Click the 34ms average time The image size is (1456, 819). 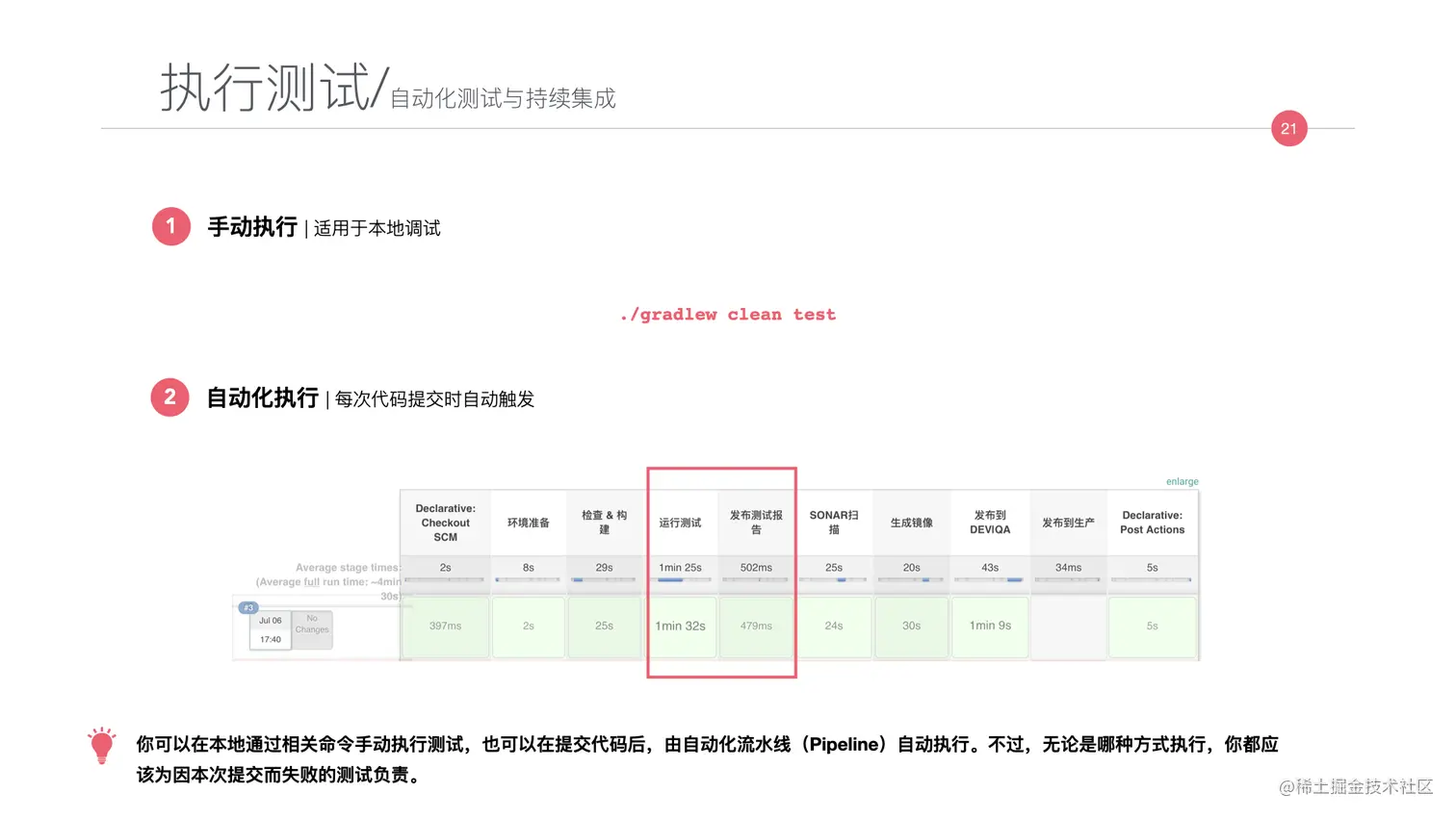(x=1068, y=568)
